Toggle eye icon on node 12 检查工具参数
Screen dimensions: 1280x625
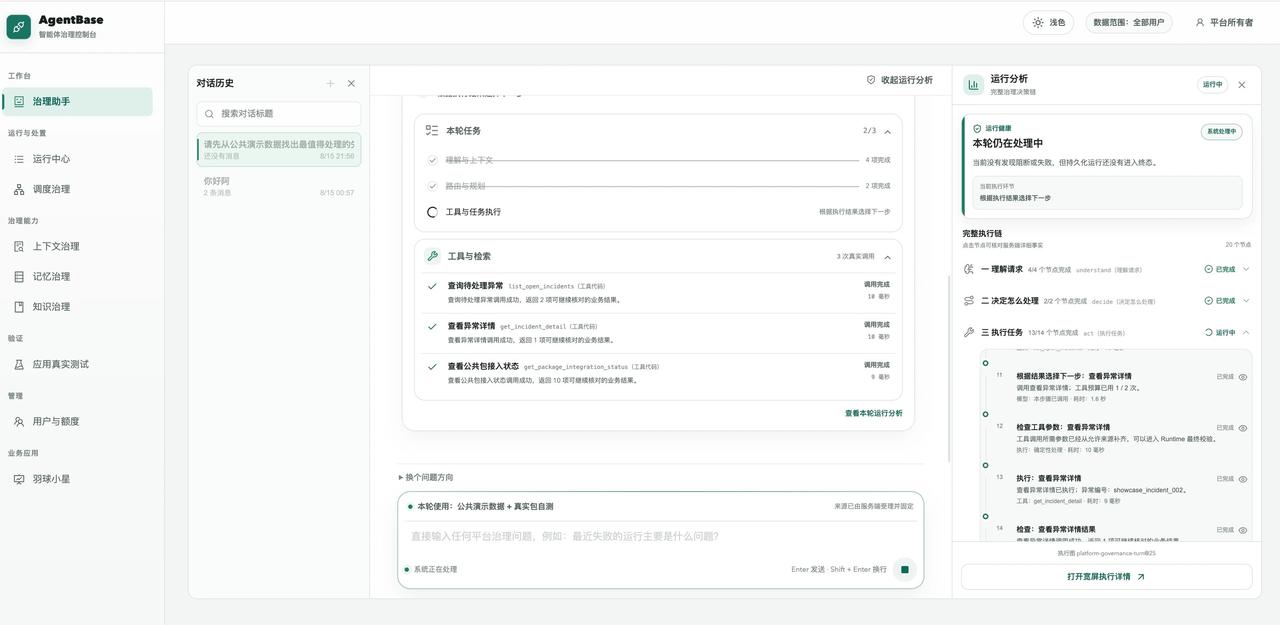(x=1243, y=428)
